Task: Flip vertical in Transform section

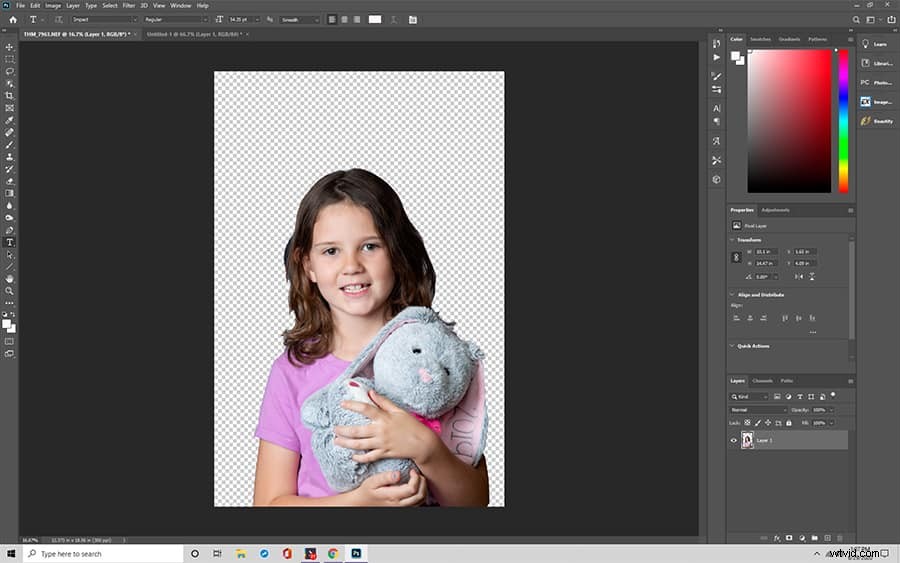Action: (x=812, y=277)
